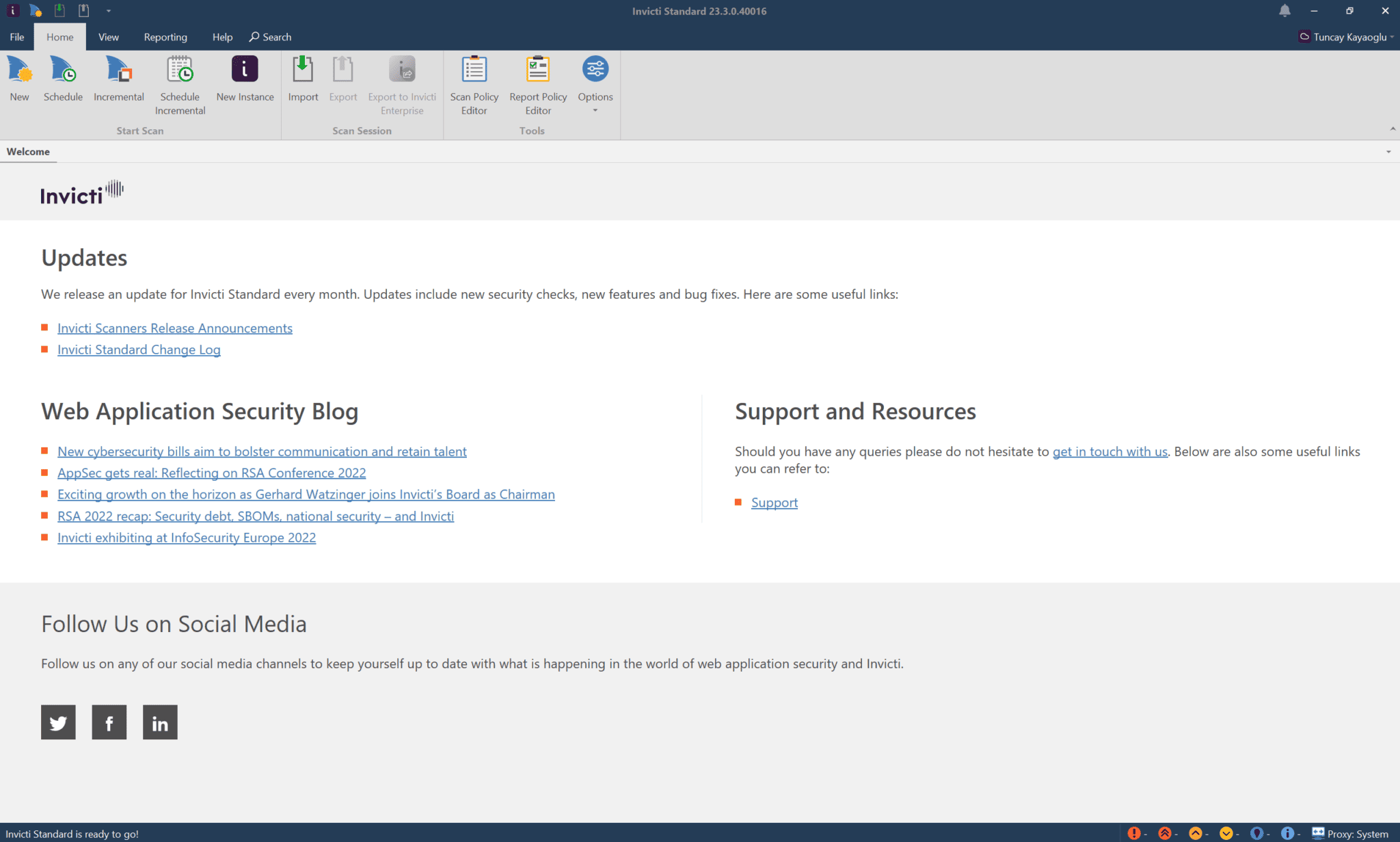
Task: Follow the get in touch with us link
Action: [1109, 451]
